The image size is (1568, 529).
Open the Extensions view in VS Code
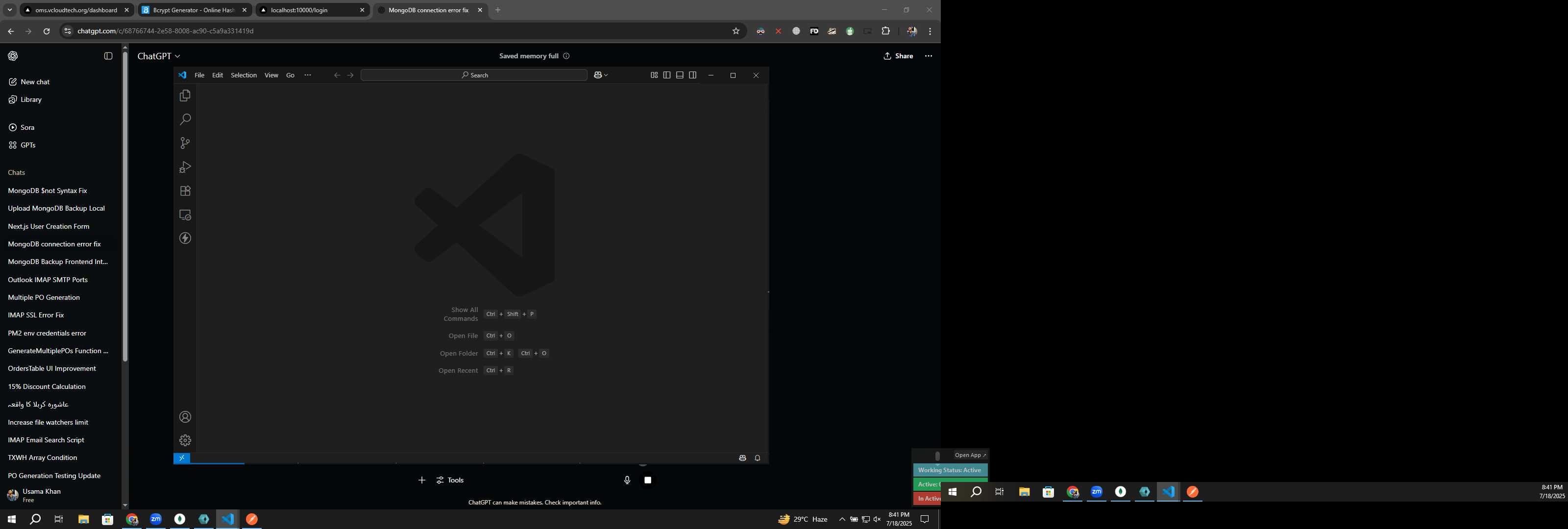point(185,191)
